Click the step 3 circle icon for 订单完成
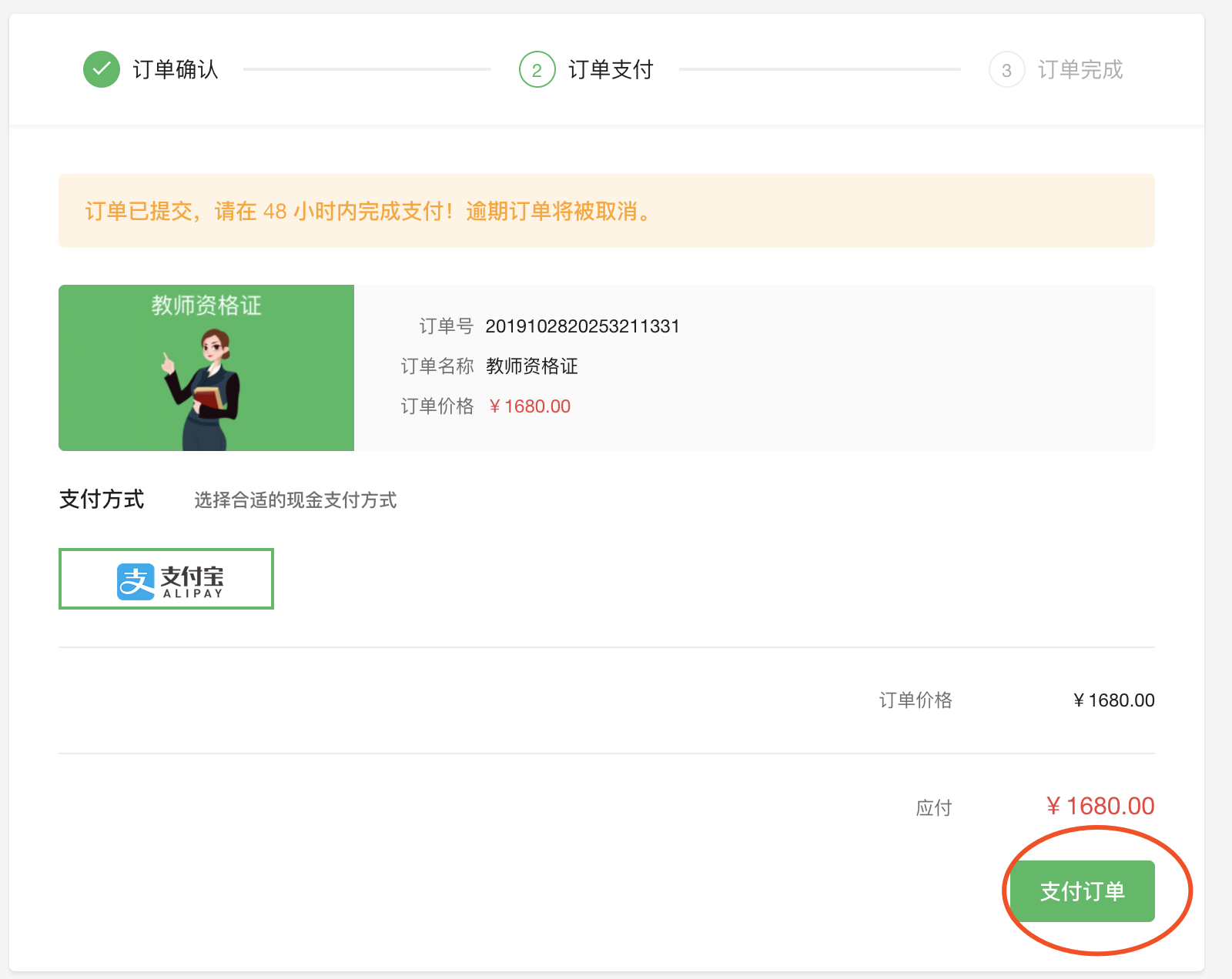The width and height of the screenshot is (1232, 979). (x=1006, y=69)
